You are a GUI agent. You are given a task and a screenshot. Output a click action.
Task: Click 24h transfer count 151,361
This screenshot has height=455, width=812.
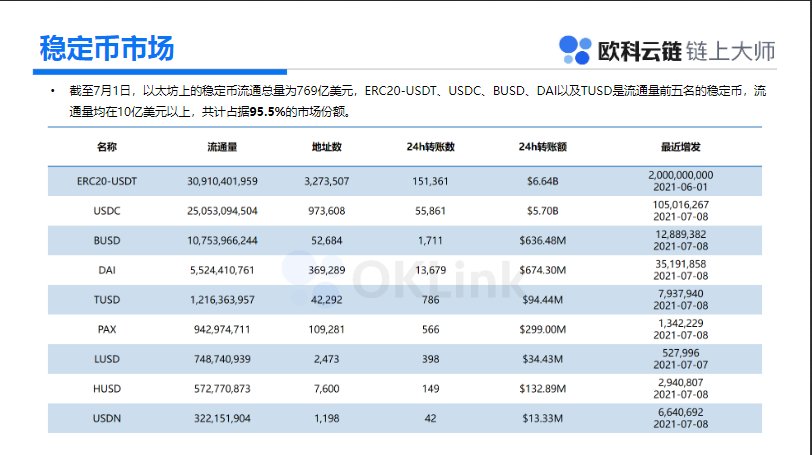pyautogui.click(x=430, y=181)
